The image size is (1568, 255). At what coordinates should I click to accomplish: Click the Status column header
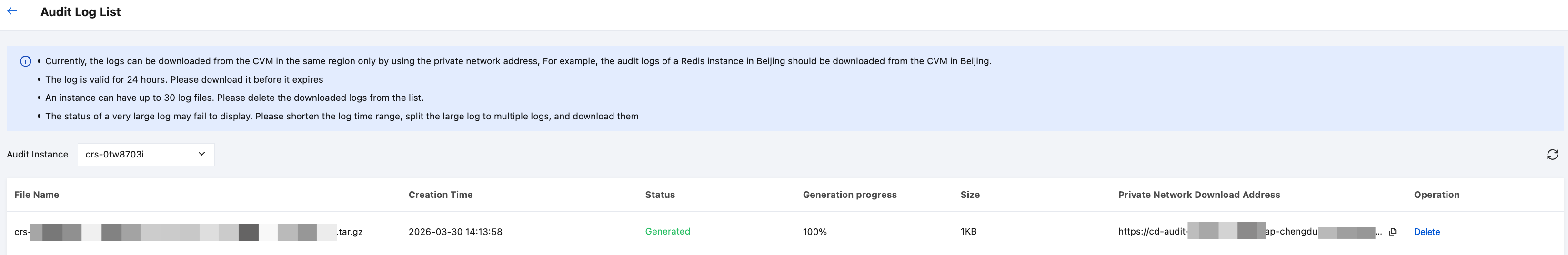point(660,195)
